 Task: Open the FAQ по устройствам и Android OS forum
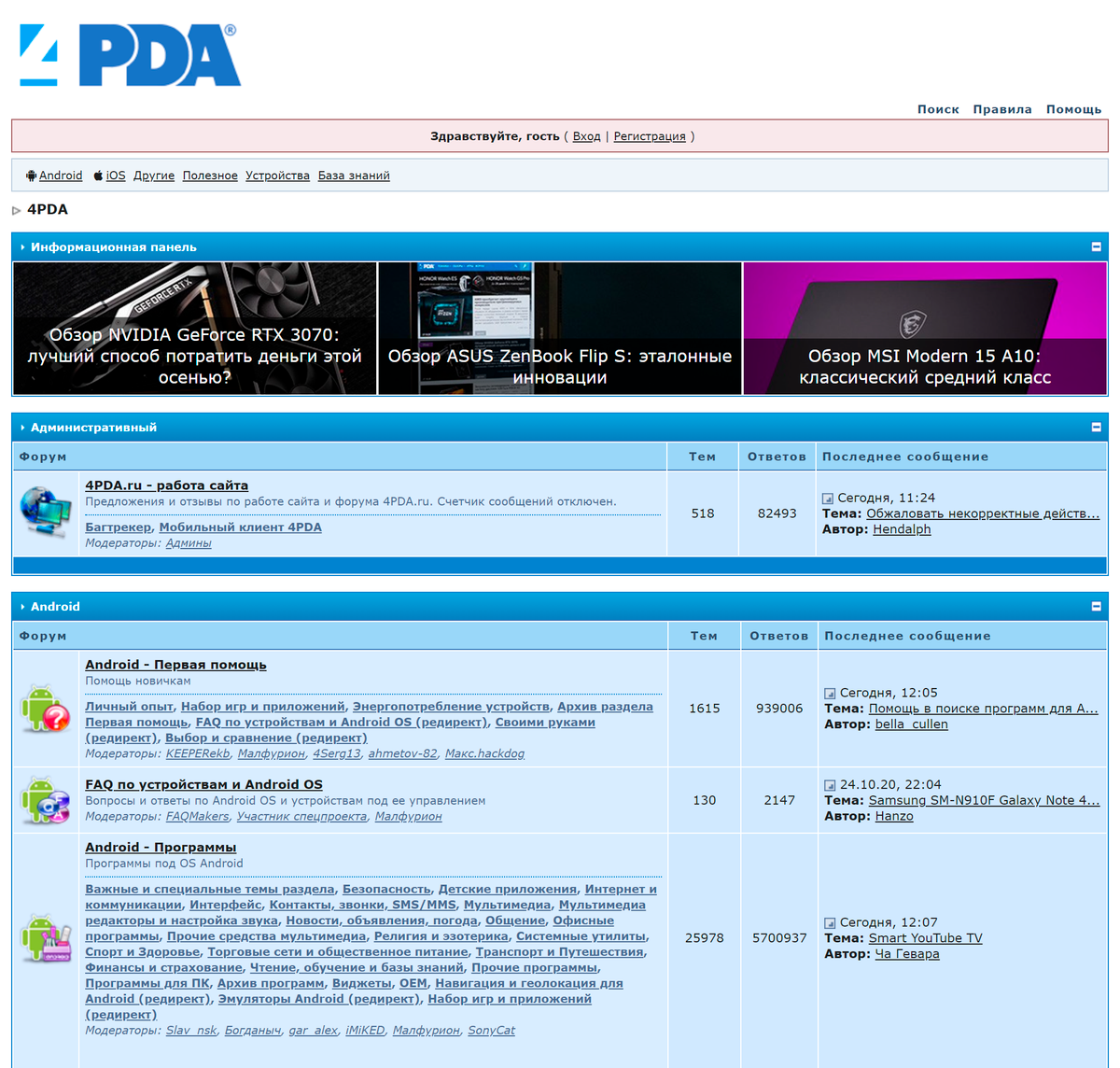coord(203,784)
